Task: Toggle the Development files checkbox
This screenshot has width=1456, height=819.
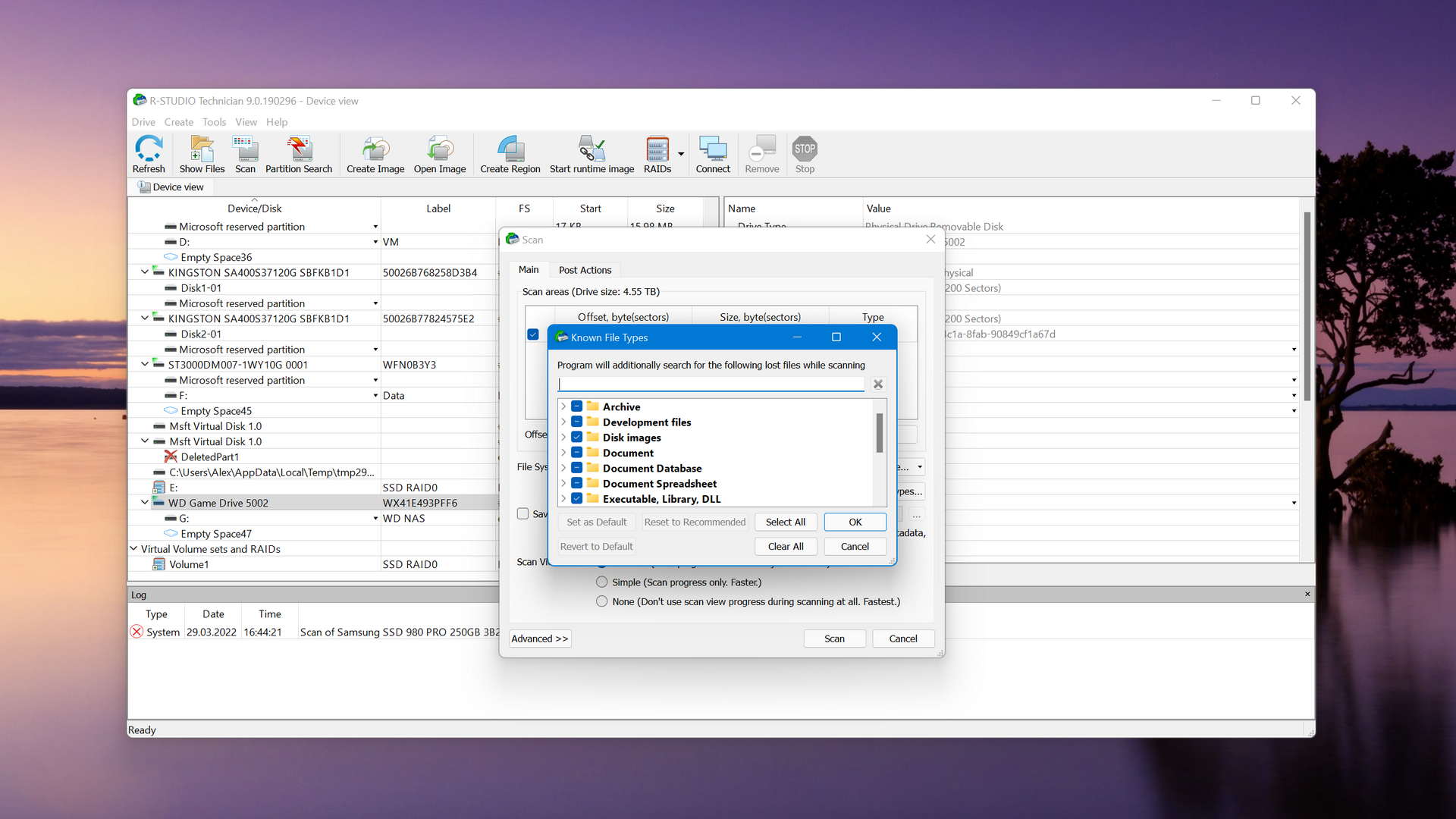Action: pyautogui.click(x=577, y=422)
